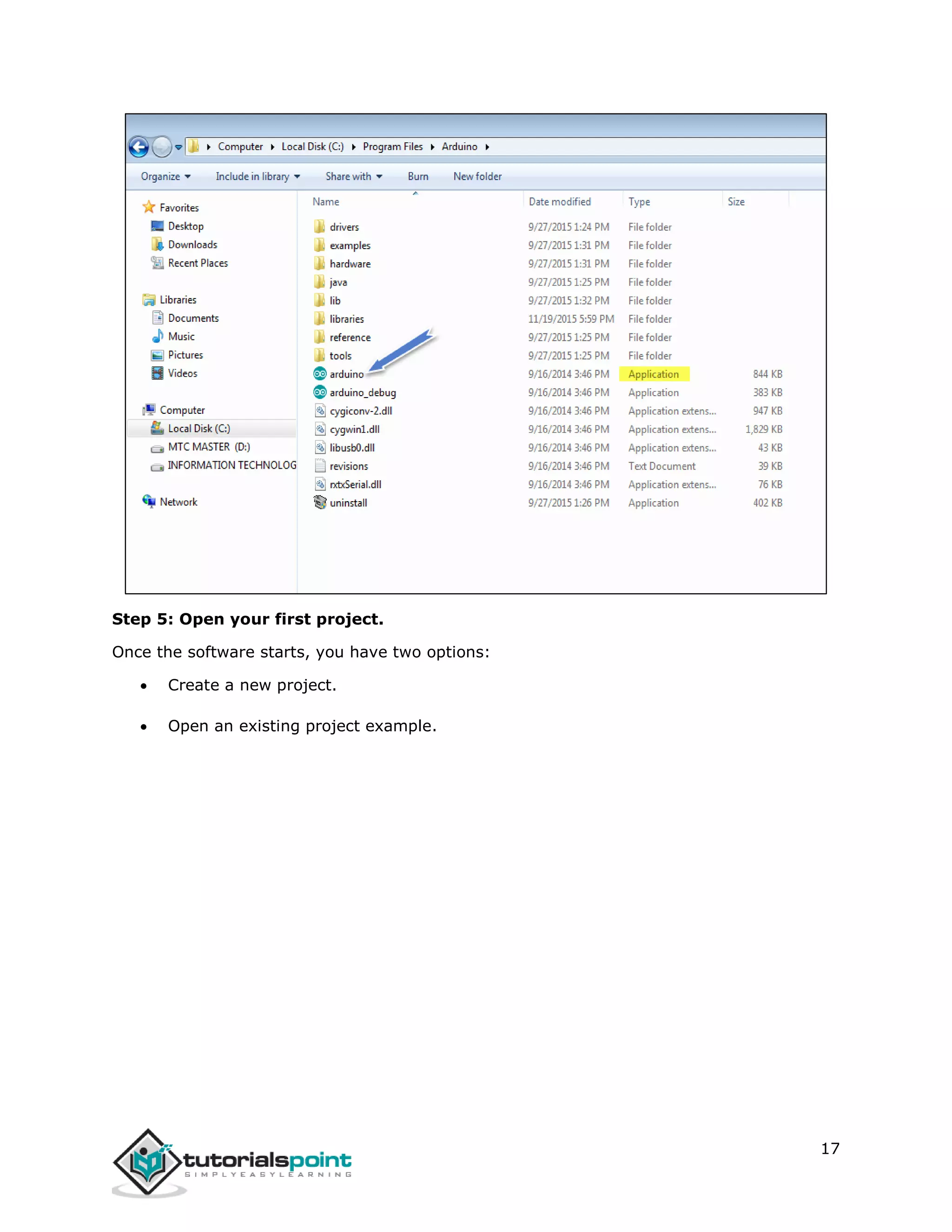952x1232 pixels.
Task: Click the arduino_debug application icon
Action: 320,393
